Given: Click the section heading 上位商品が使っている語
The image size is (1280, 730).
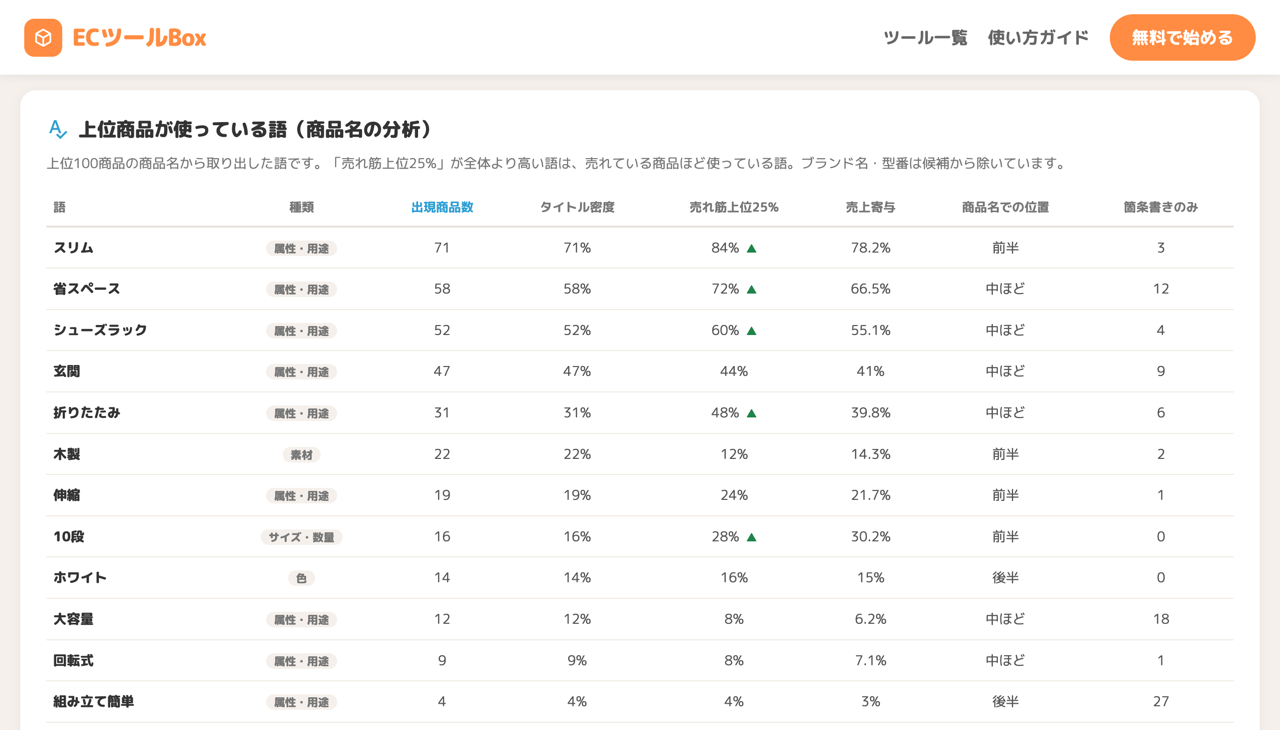Looking at the screenshot, I should pyautogui.click(x=255, y=129).
